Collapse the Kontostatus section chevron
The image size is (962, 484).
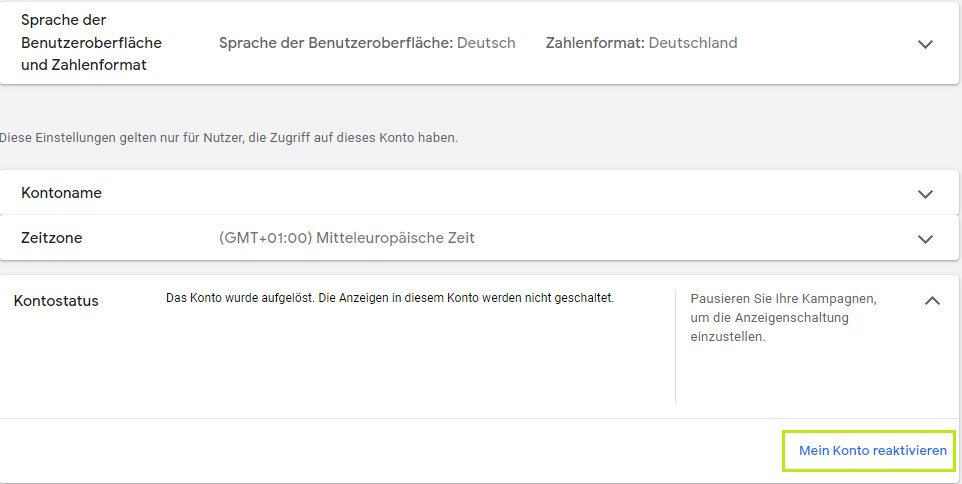932,301
